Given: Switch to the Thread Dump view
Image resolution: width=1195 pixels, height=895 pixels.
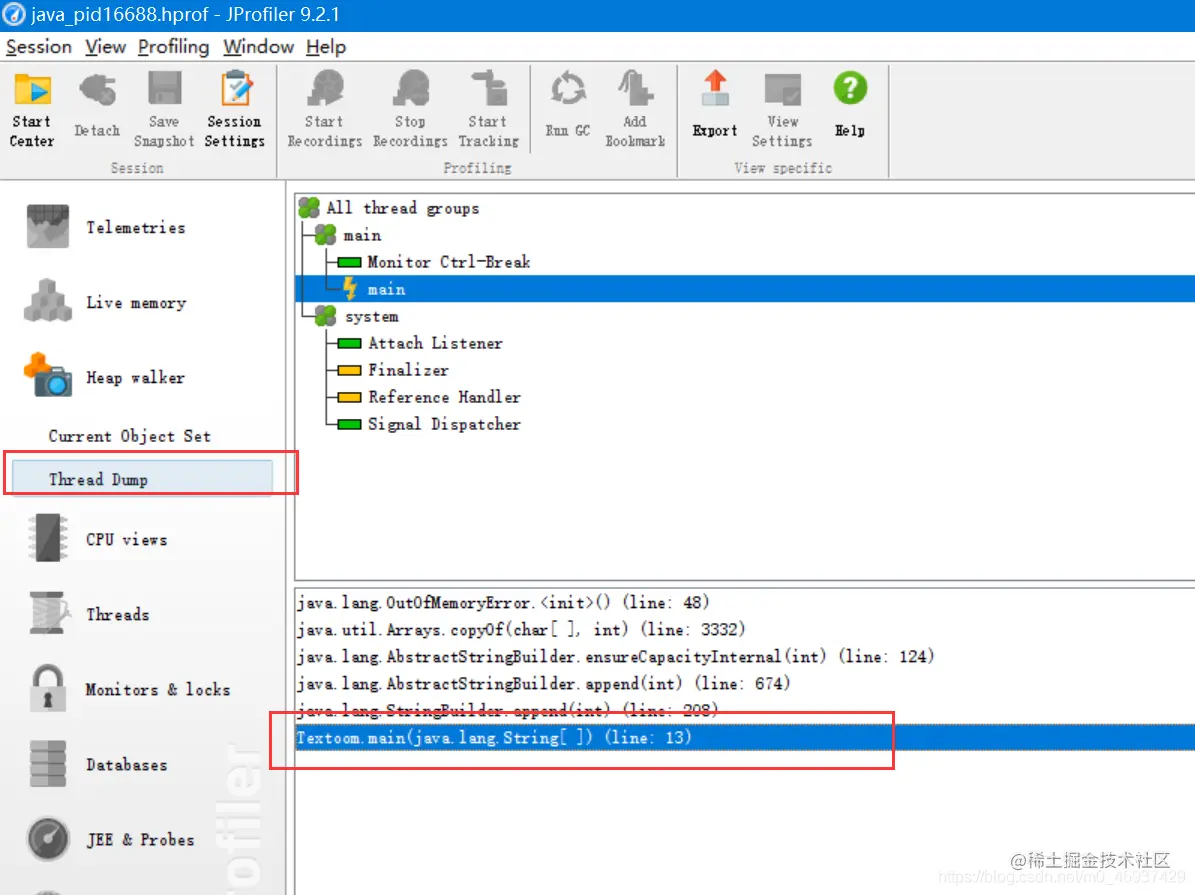Looking at the screenshot, I should point(143,479).
